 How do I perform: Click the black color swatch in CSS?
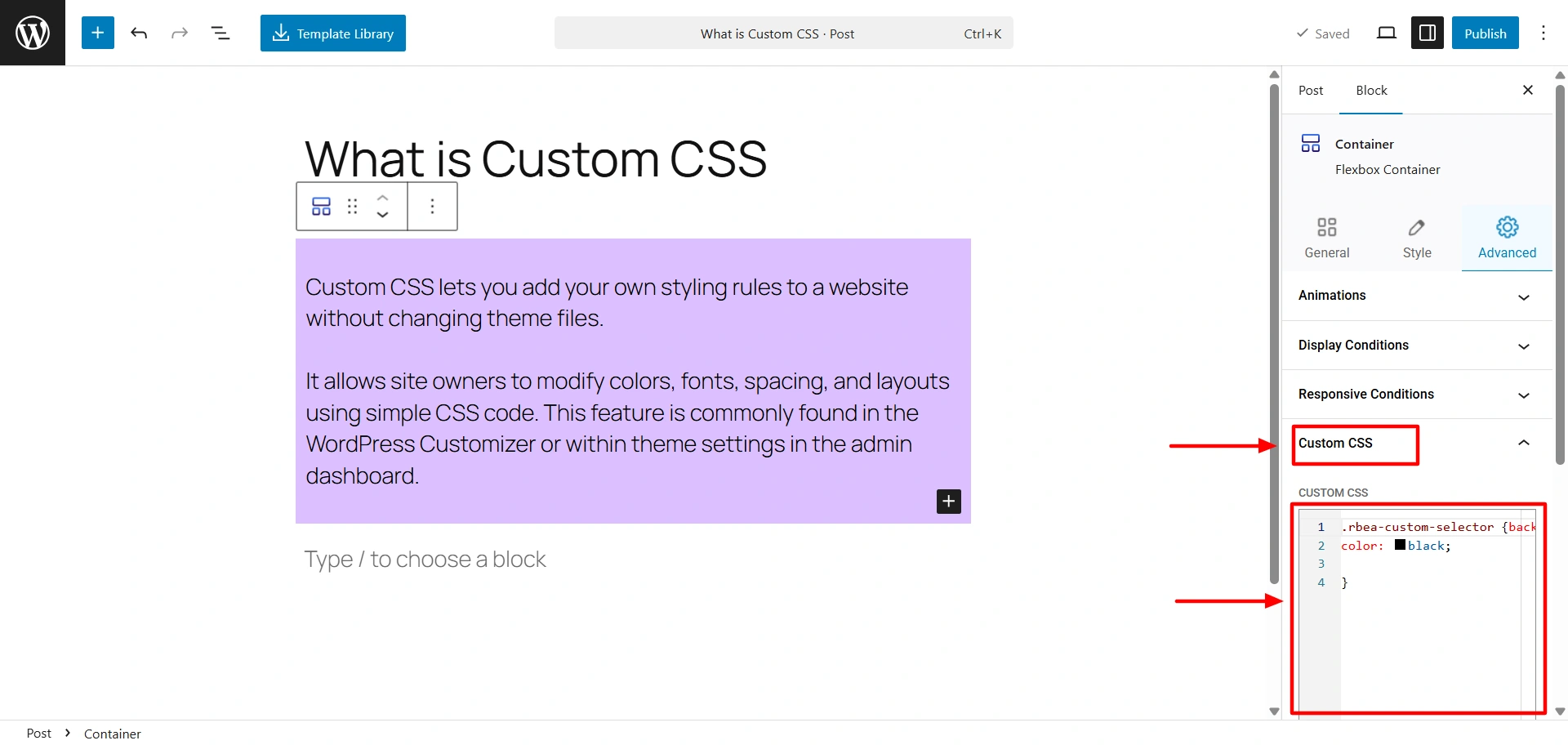1400,545
